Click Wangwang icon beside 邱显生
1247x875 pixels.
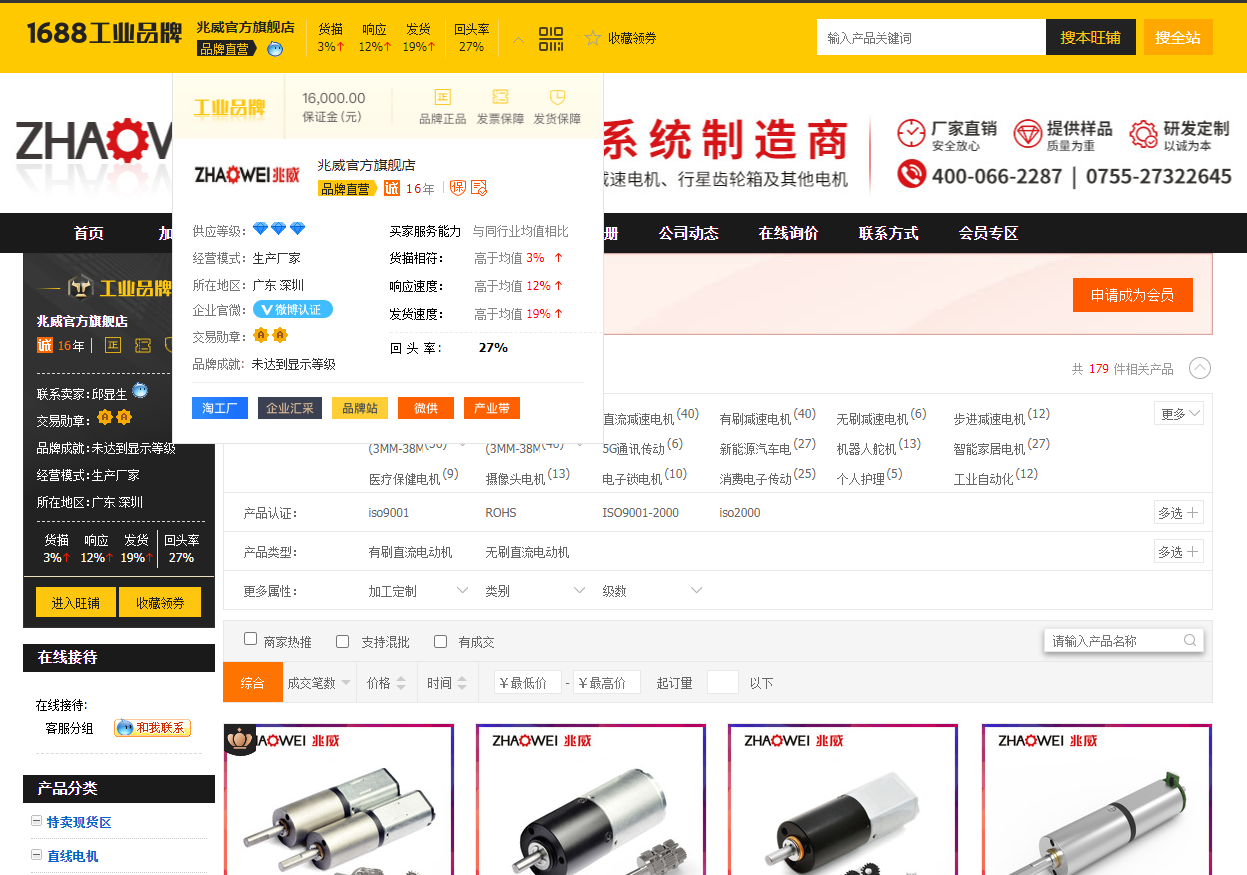[x=140, y=391]
